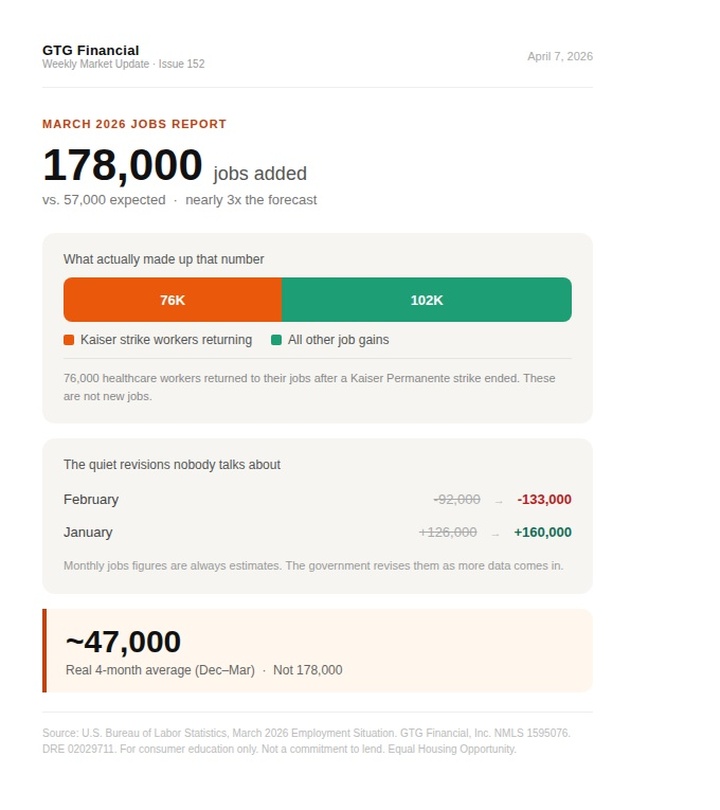This screenshot has width=720, height=810.
Task: Click the 178,000 headline number
Action: pyautogui.click(x=122, y=166)
